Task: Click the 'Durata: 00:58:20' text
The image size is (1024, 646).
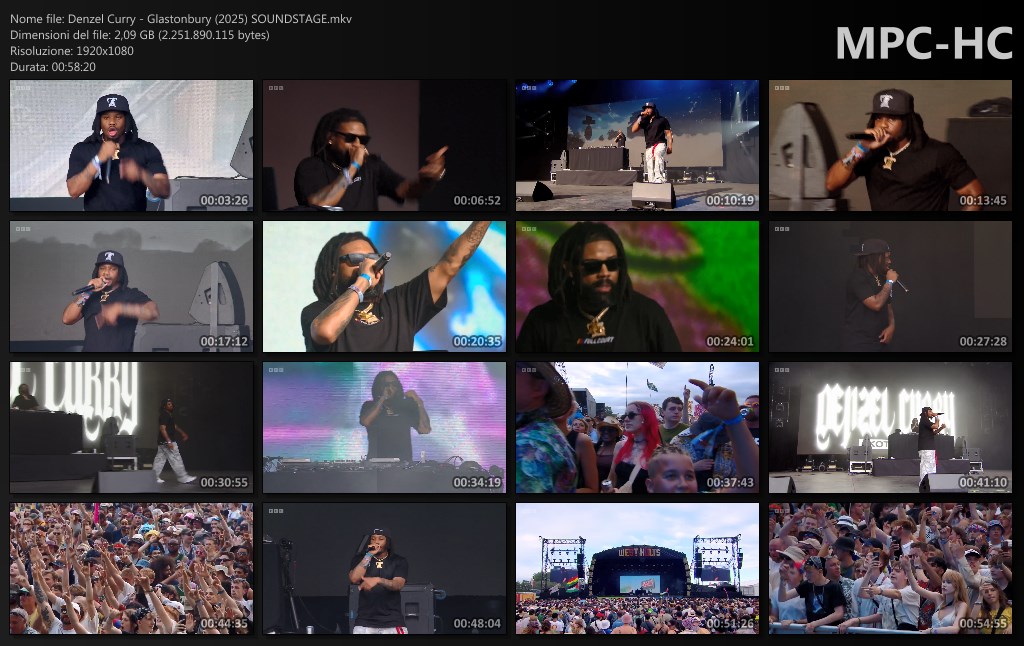Action: 53,67
